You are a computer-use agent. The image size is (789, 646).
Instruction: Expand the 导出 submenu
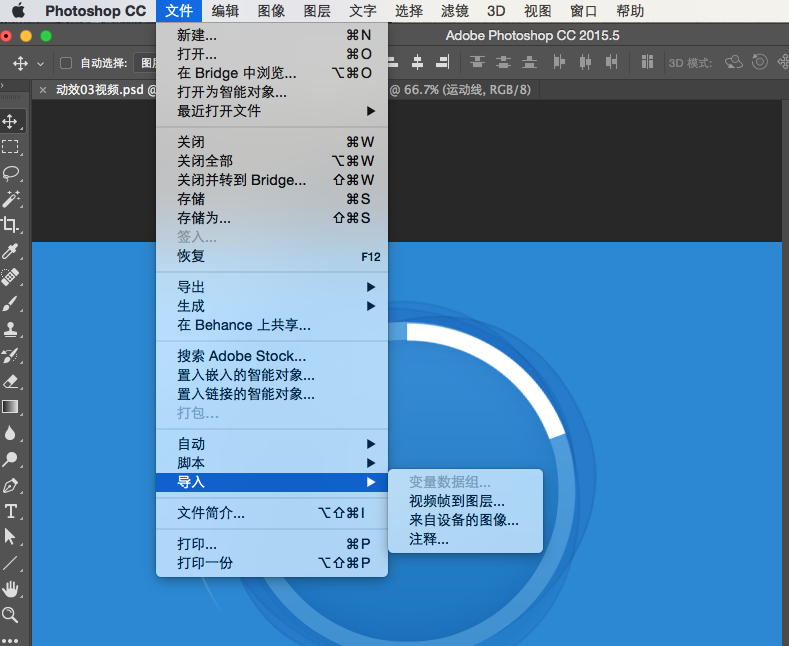pos(272,287)
